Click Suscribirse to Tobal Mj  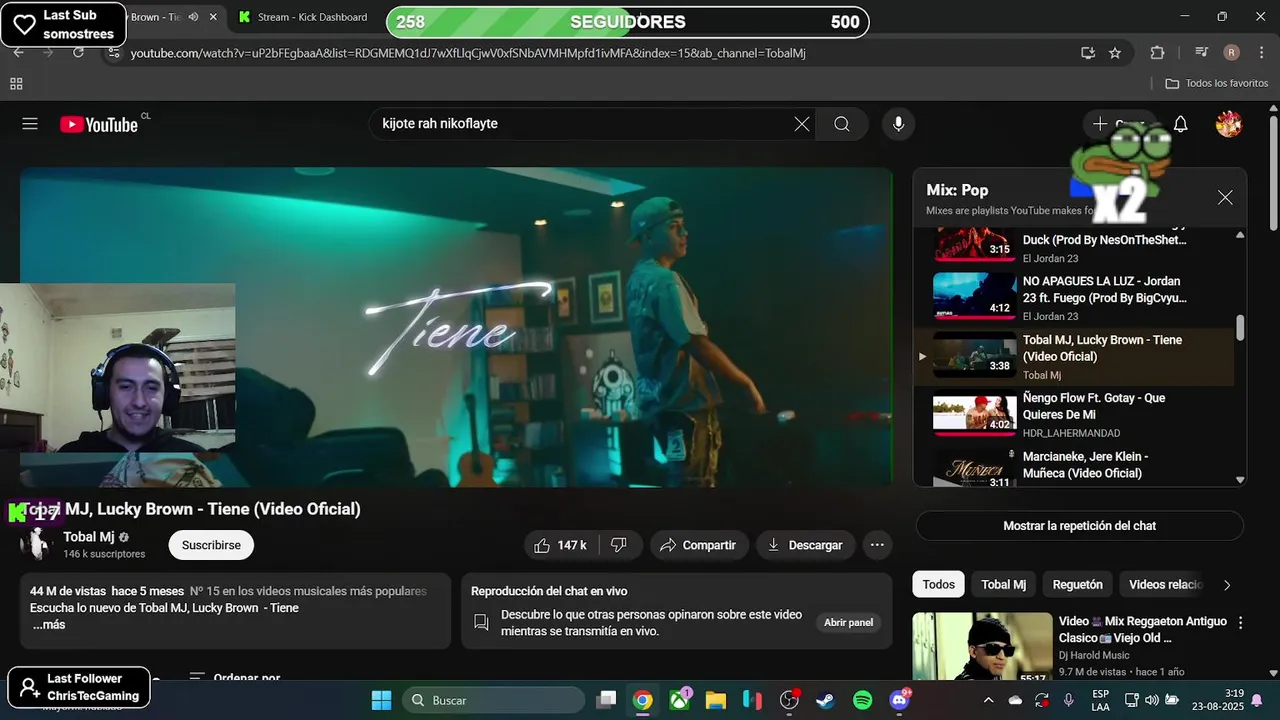tap(211, 545)
